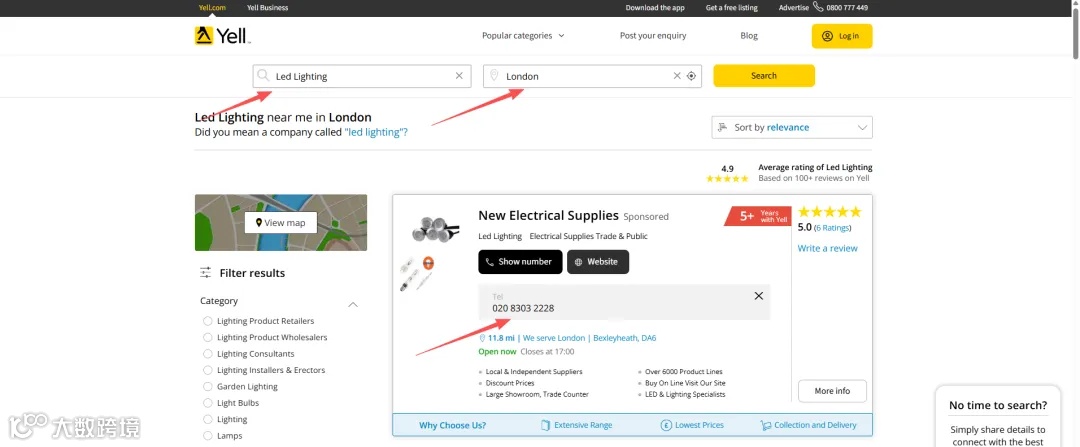The height and width of the screenshot is (447, 1080).
Task: Click Collection and Delivery cart icon
Action: (765, 425)
